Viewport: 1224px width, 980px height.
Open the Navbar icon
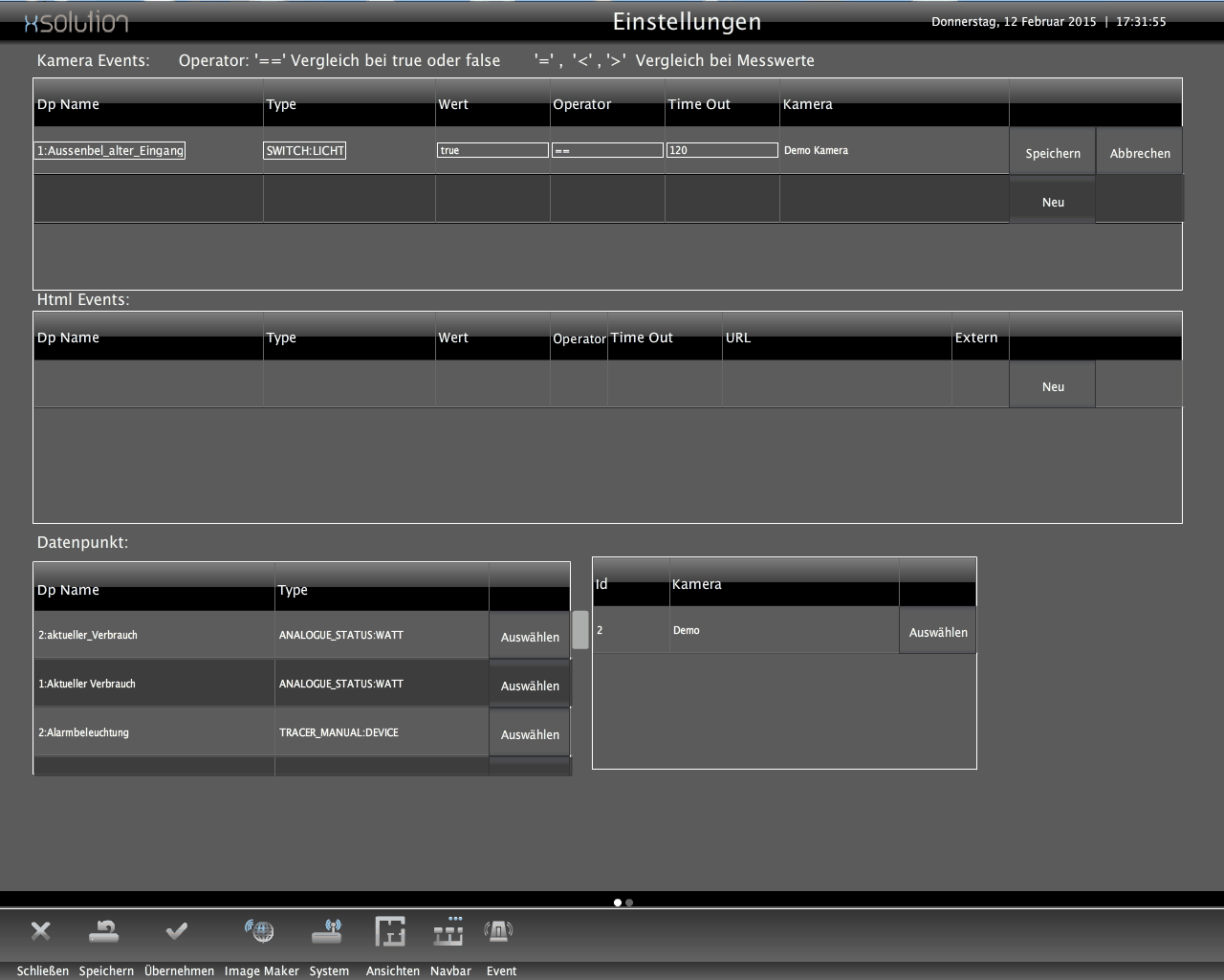[448, 931]
